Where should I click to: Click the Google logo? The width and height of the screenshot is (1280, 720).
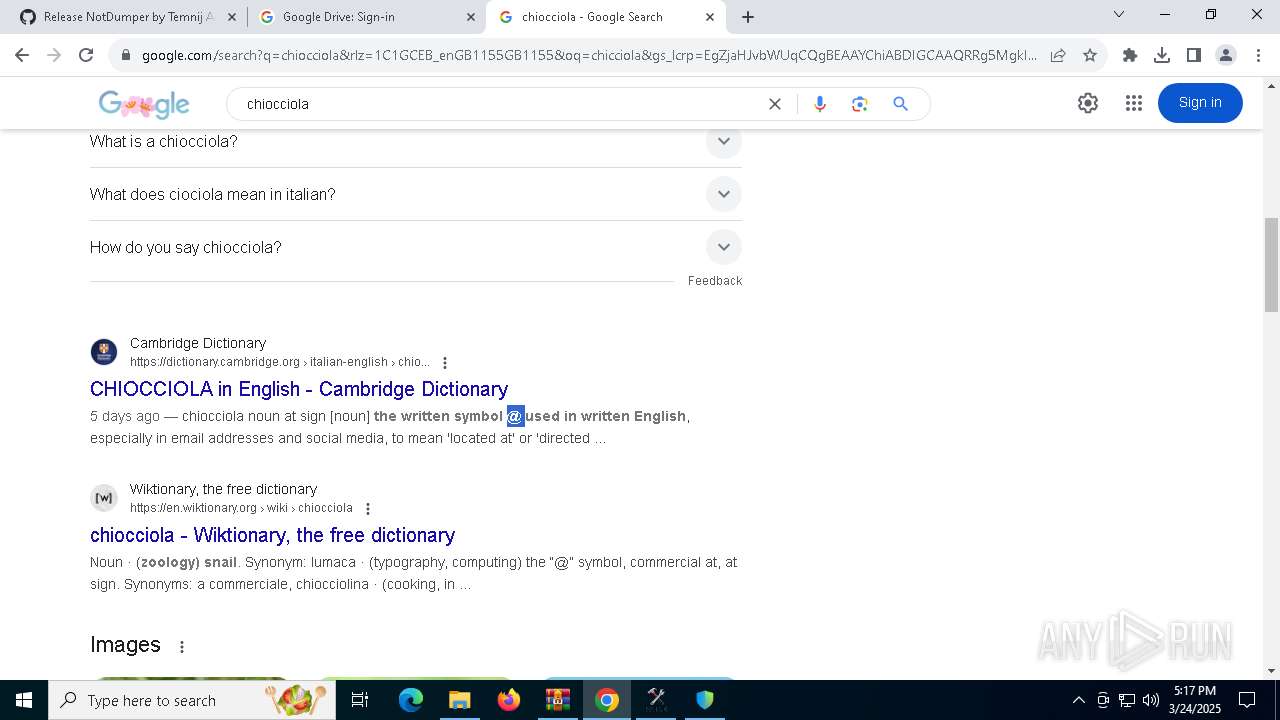[144, 104]
